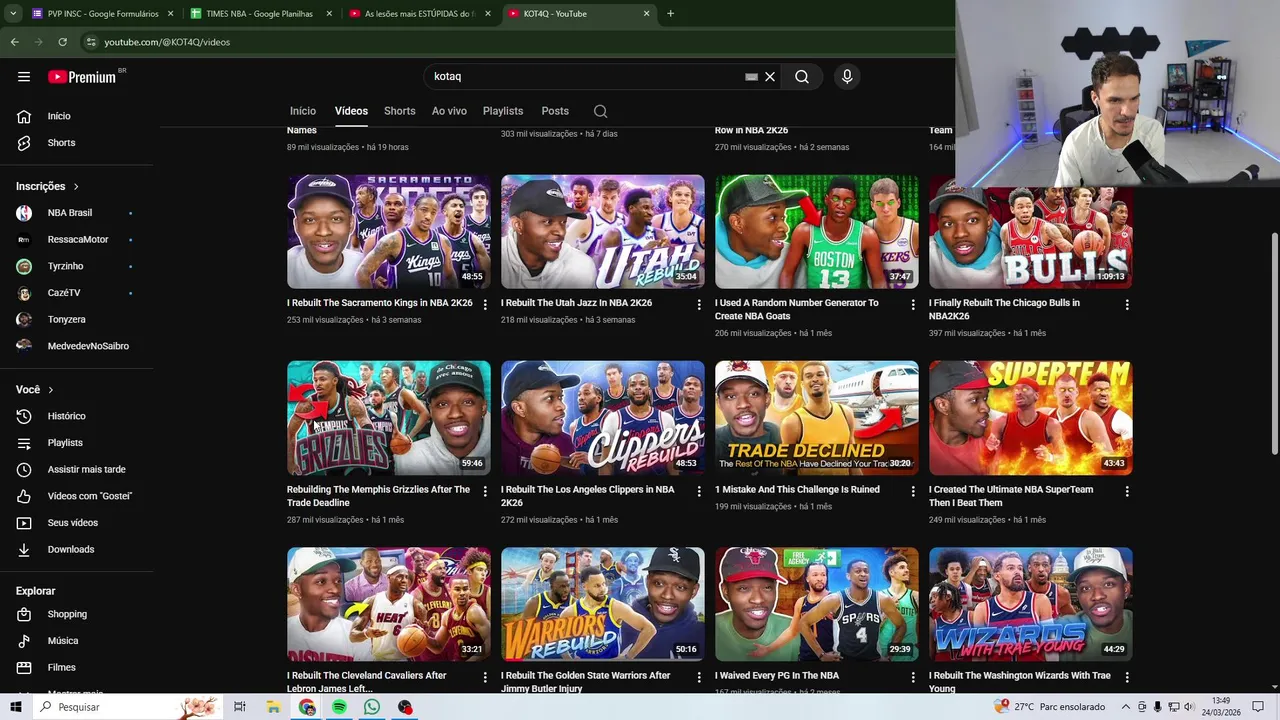Open the YouTube hamburger guide menu
1280x720 pixels.
pos(24,76)
